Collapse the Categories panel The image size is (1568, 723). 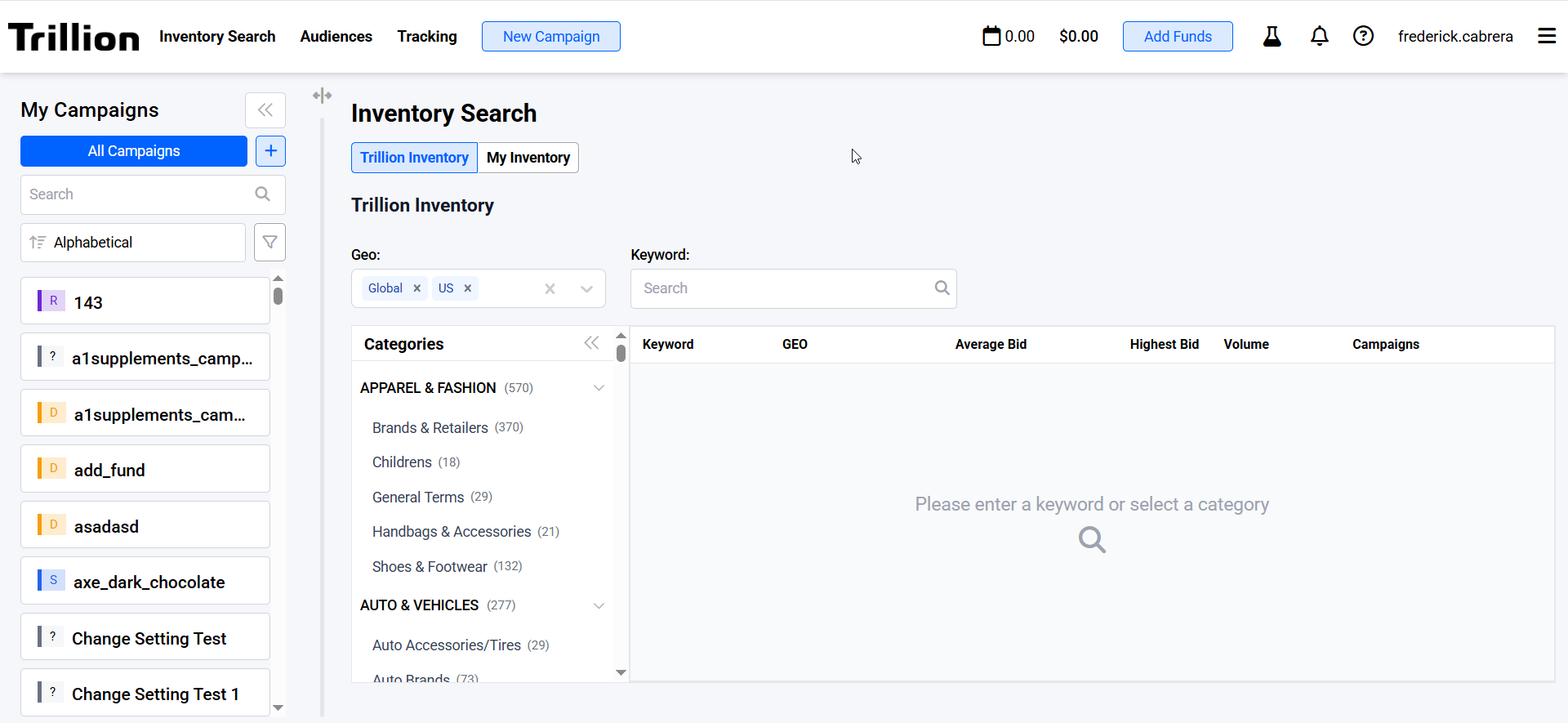pos(591,343)
